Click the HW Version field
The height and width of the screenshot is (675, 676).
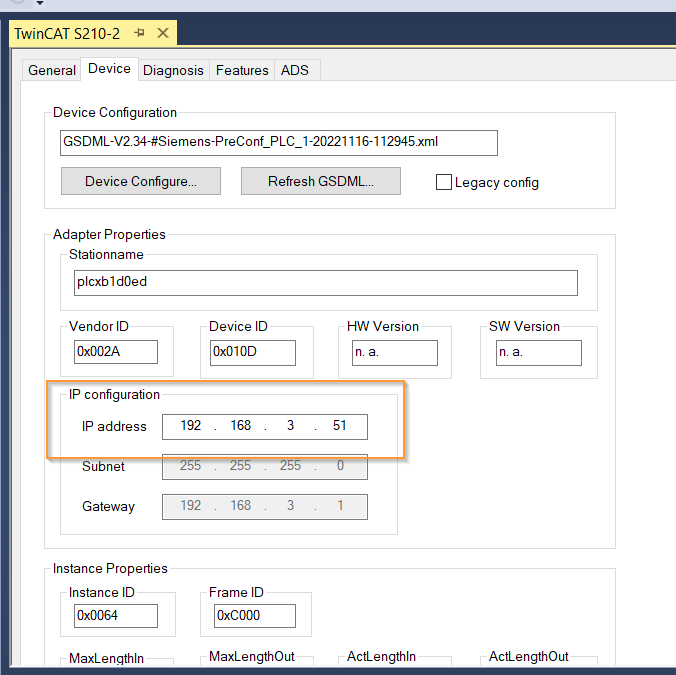click(x=395, y=353)
